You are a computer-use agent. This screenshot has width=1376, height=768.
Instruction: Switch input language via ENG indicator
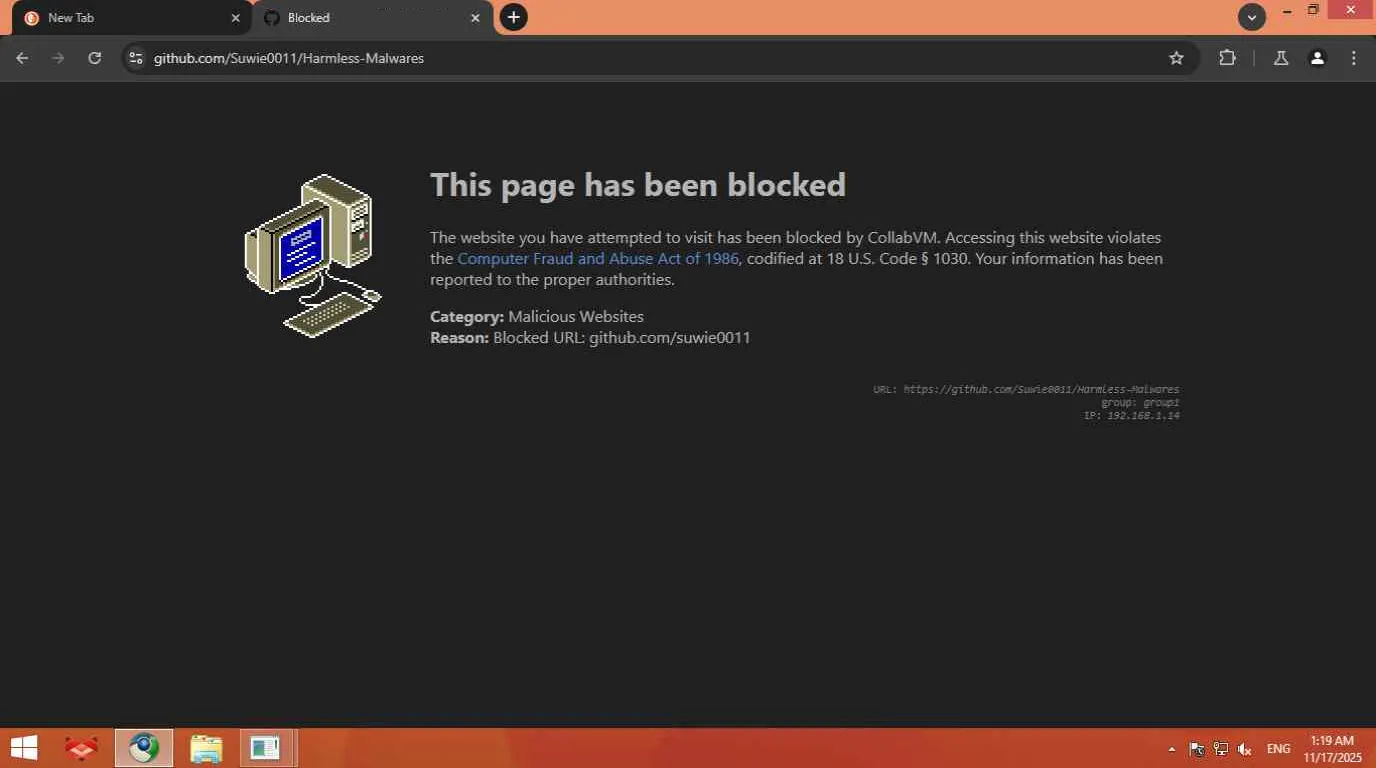pyautogui.click(x=1278, y=749)
